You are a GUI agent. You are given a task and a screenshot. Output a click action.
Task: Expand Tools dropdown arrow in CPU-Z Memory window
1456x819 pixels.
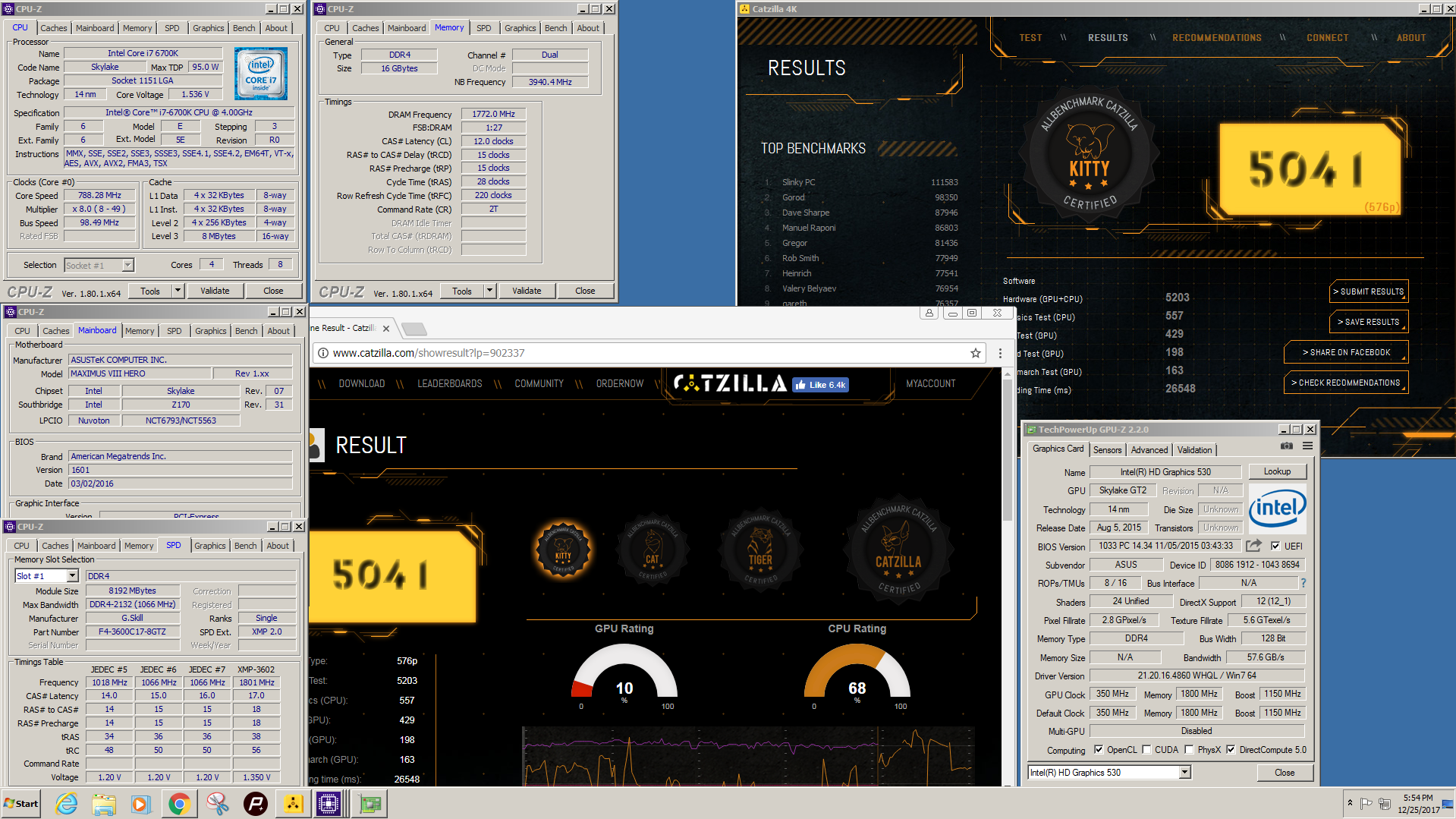489,291
